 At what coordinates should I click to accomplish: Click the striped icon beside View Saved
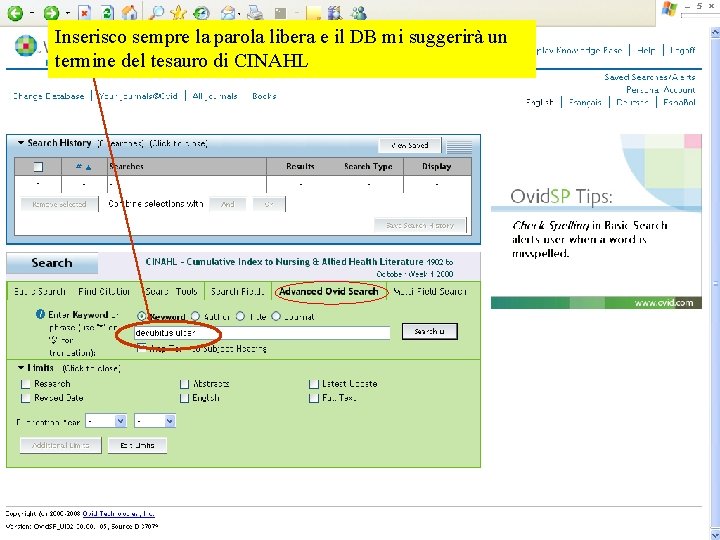click(x=459, y=146)
